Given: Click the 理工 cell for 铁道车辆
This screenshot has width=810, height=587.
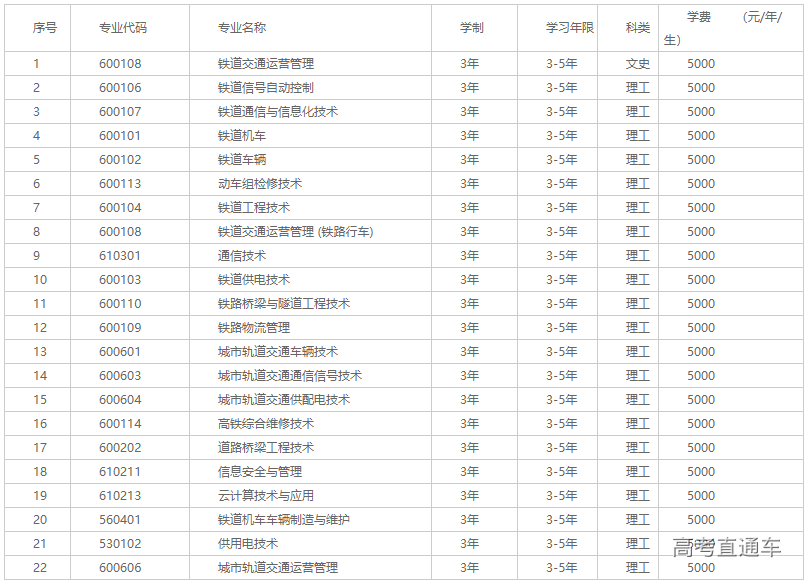Looking at the screenshot, I should coord(637,159).
